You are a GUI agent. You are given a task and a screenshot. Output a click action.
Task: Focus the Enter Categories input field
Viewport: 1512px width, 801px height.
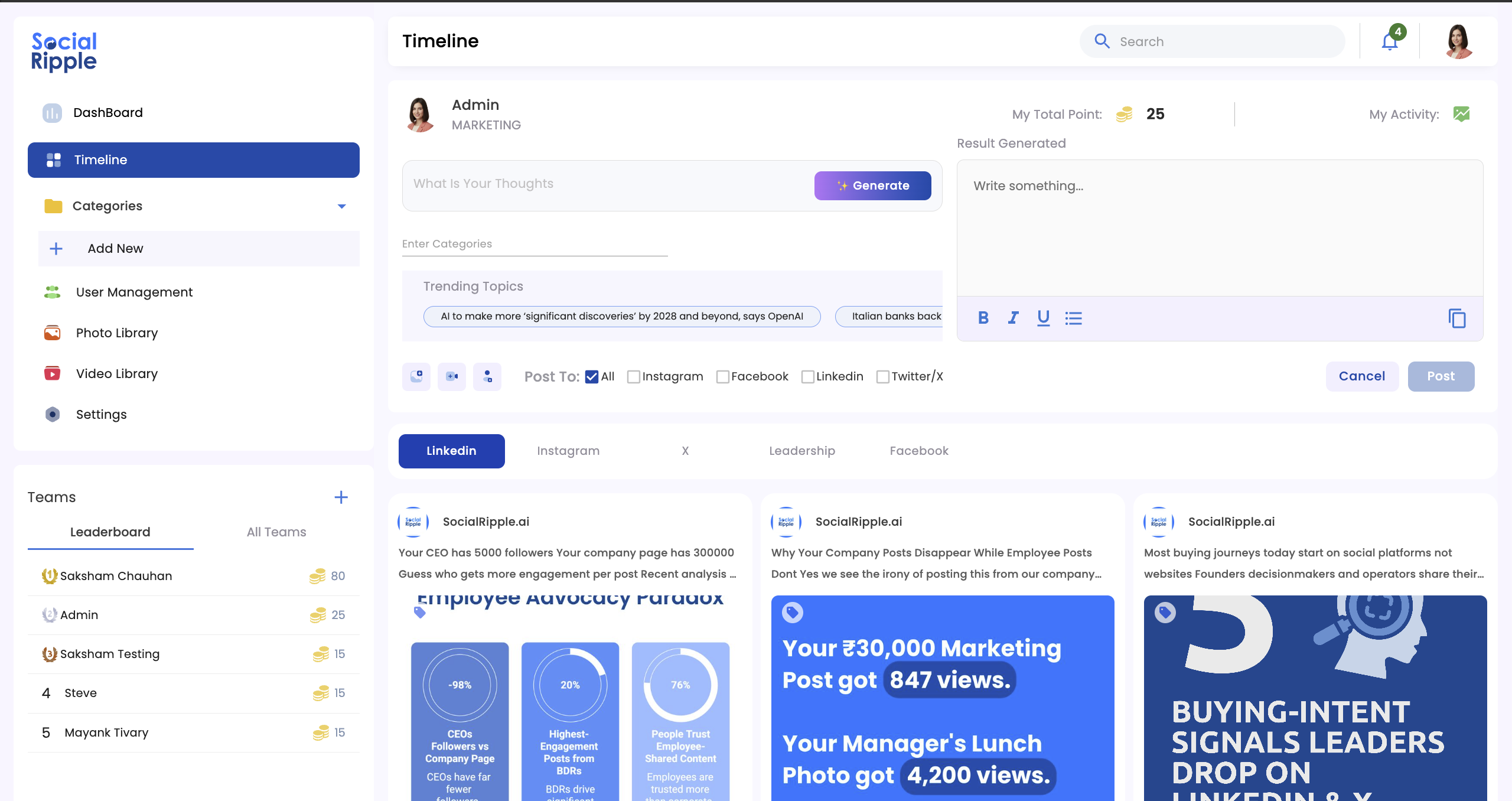[535, 244]
